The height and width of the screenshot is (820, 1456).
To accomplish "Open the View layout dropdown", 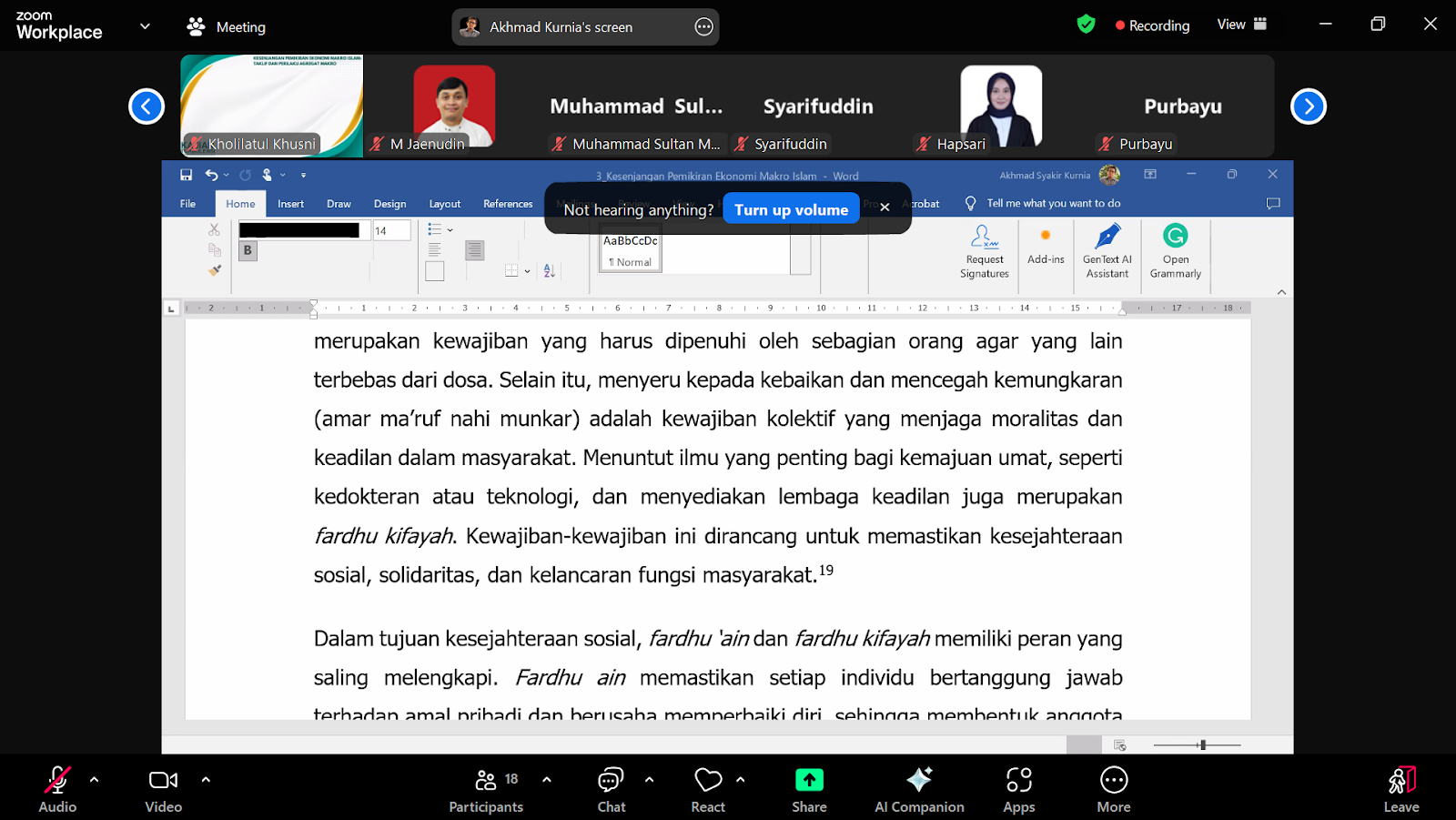I will click(1241, 25).
